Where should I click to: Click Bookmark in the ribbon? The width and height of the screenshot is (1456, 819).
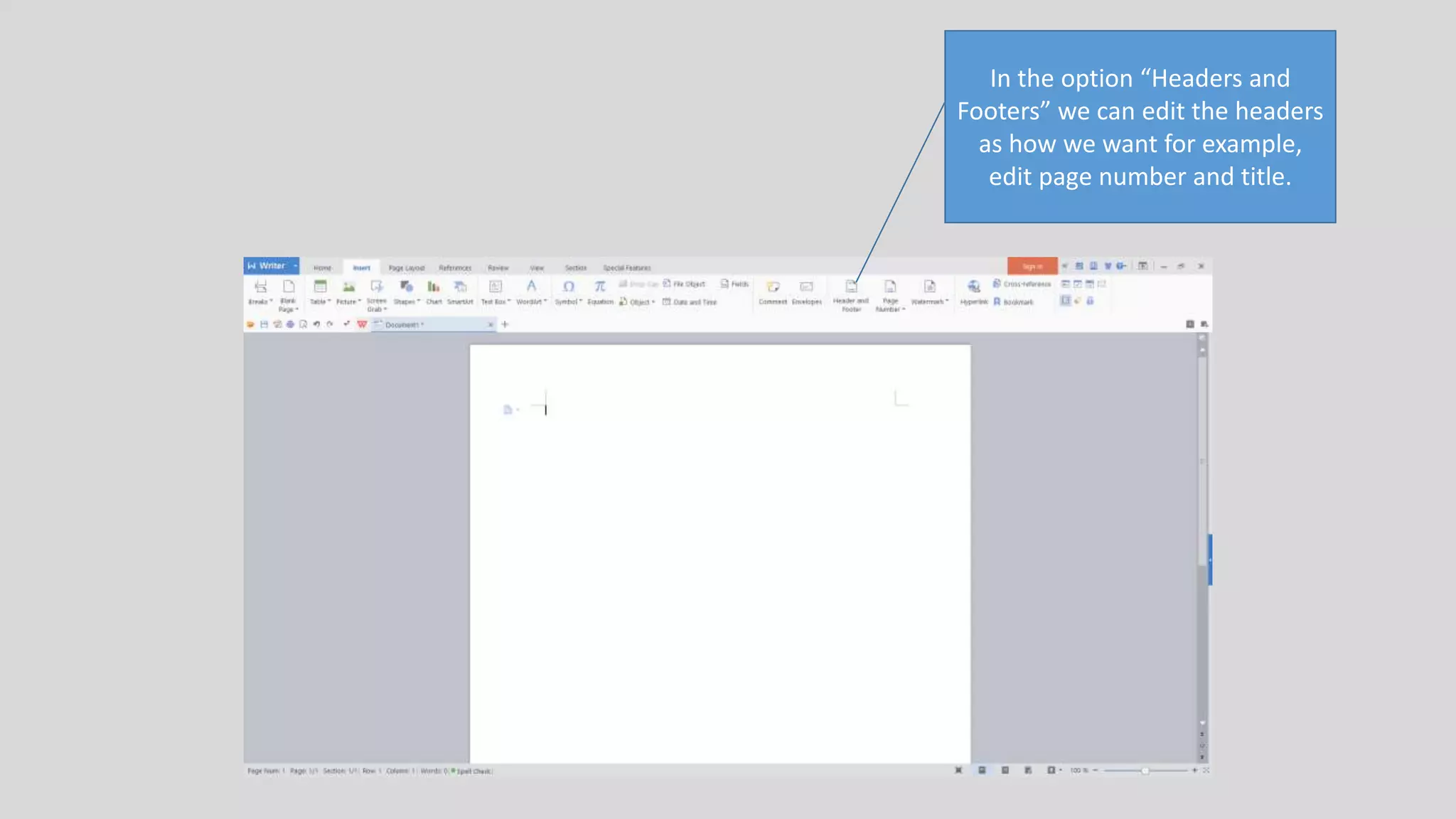tap(1013, 302)
